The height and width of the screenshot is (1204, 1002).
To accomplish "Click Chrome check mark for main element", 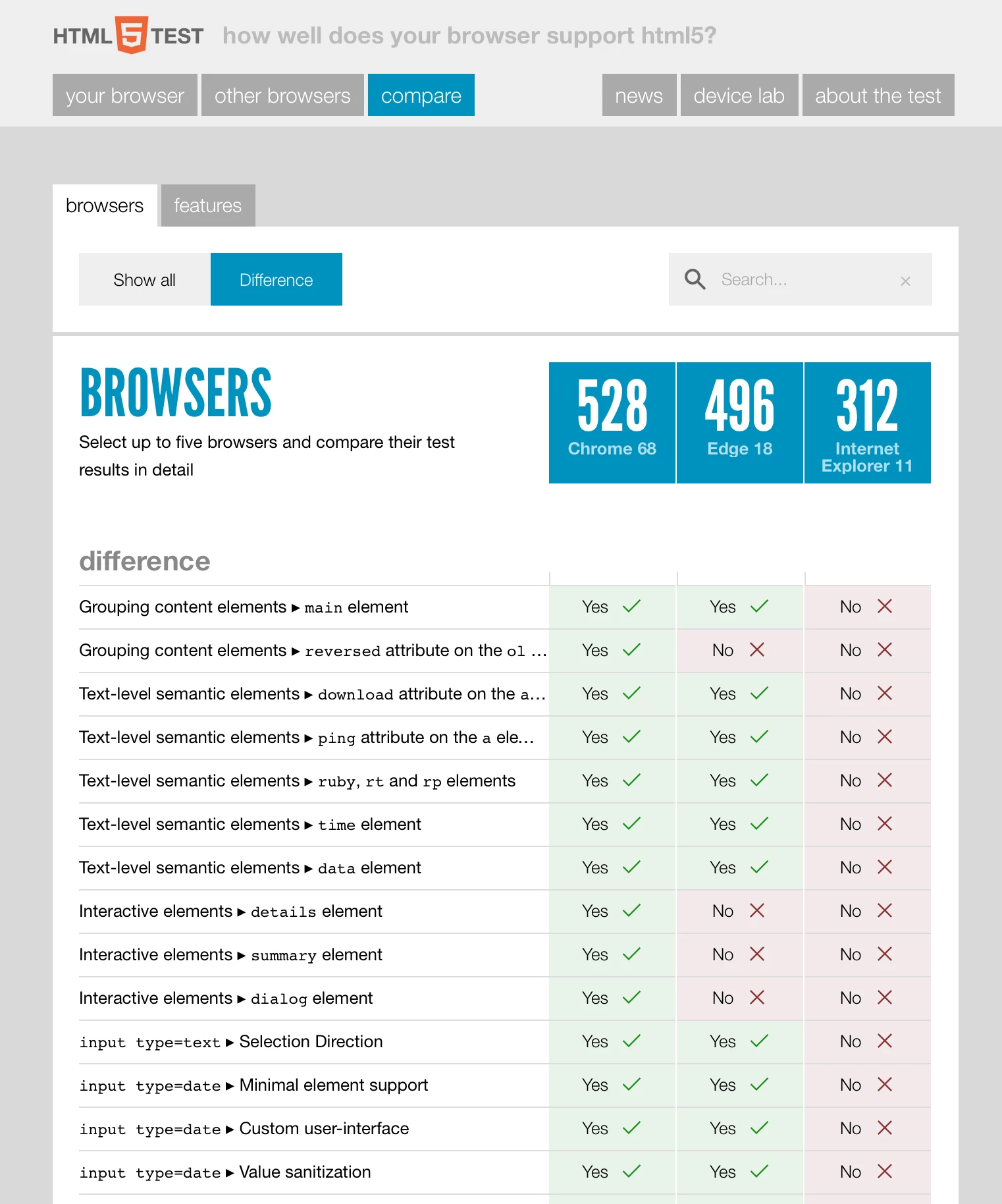I will click(631, 606).
